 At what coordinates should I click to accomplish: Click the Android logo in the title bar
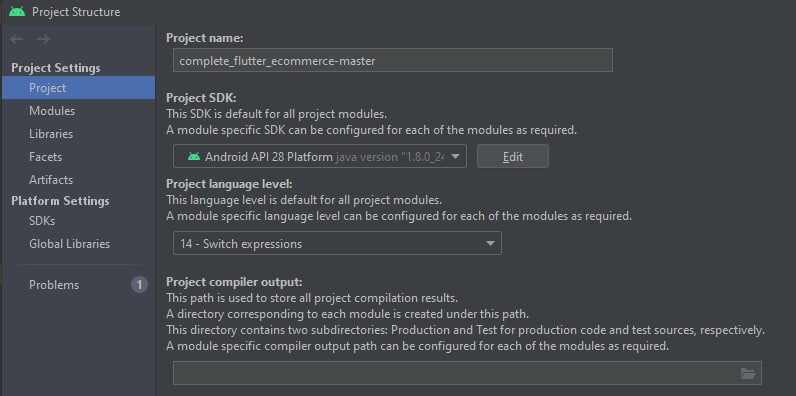pyautogui.click(x=17, y=11)
